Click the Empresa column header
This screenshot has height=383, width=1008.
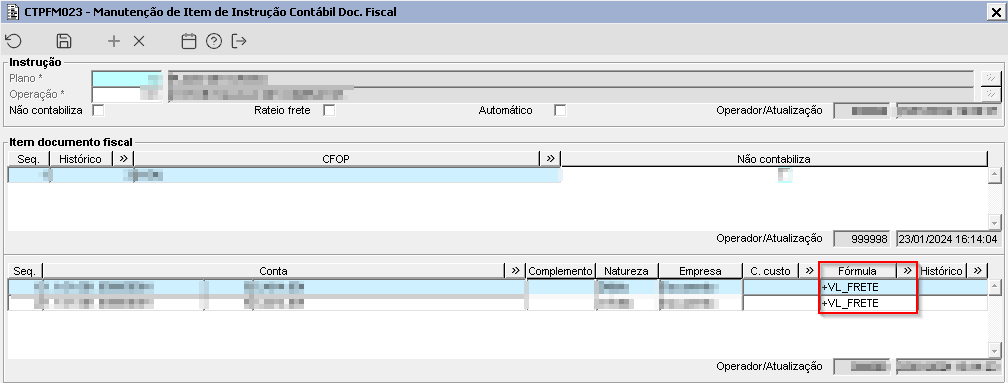click(700, 271)
